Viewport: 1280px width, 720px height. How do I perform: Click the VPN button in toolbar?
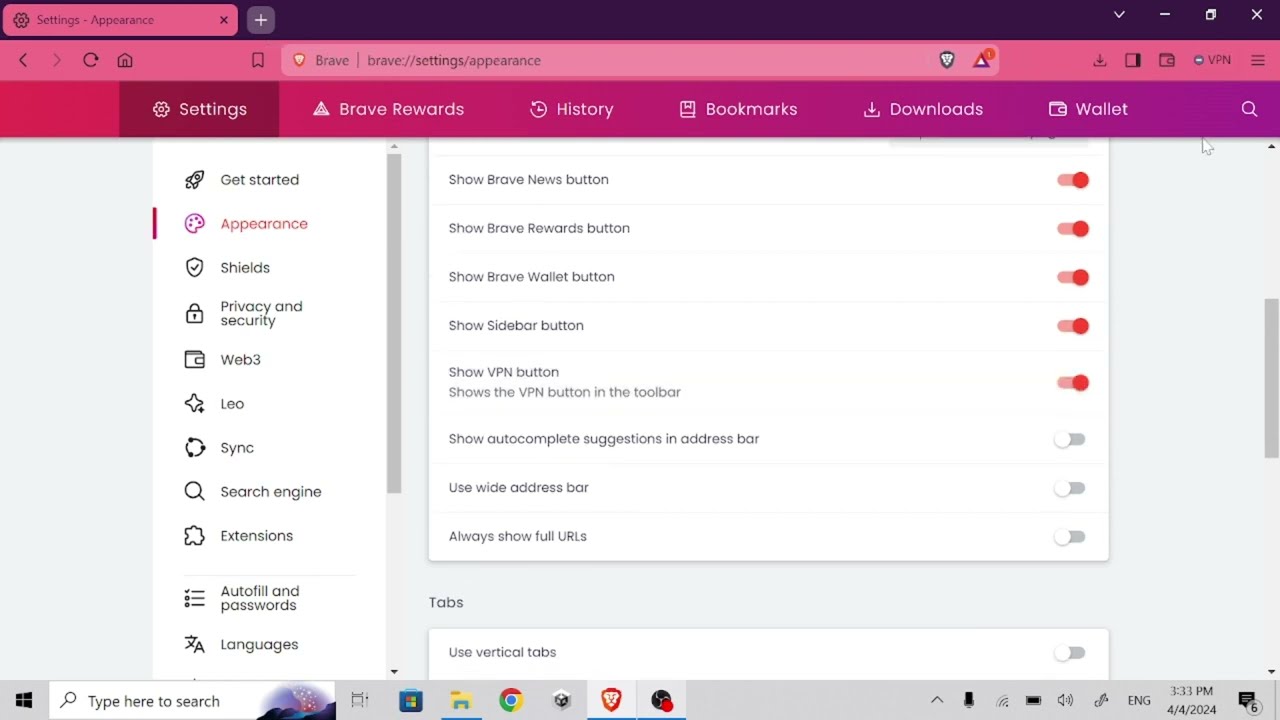1212,60
